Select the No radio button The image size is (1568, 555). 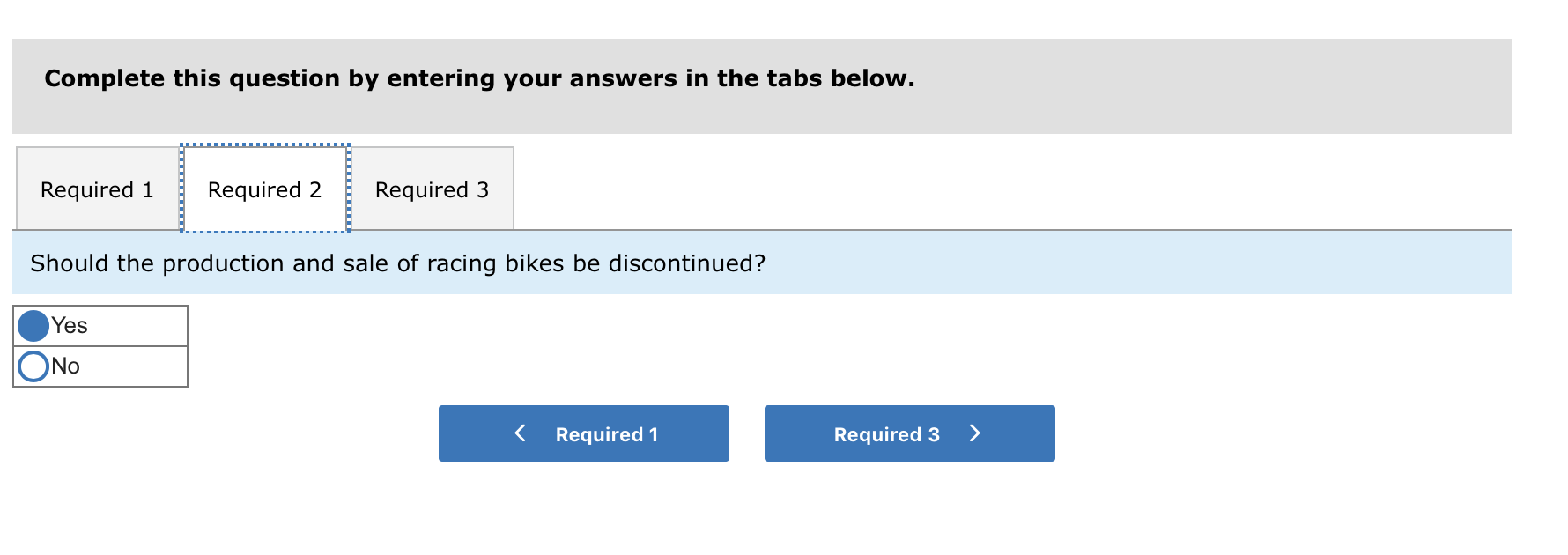[x=33, y=366]
